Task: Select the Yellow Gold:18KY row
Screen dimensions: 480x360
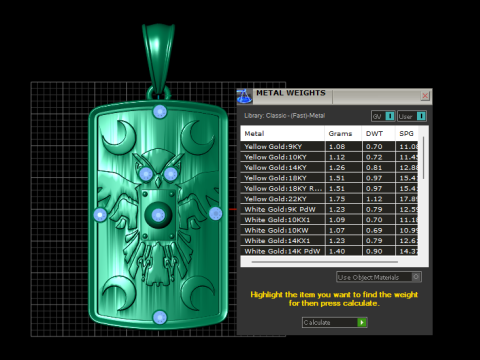Action: coord(329,178)
